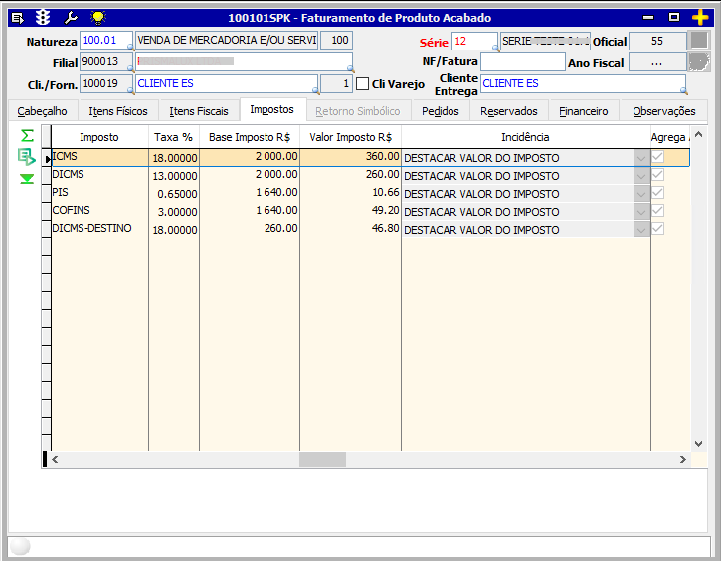This screenshot has width=721, height=561.
Task: Expand Incidência dropdown in DICMS-DESTINO row
Action: (641, 229)
